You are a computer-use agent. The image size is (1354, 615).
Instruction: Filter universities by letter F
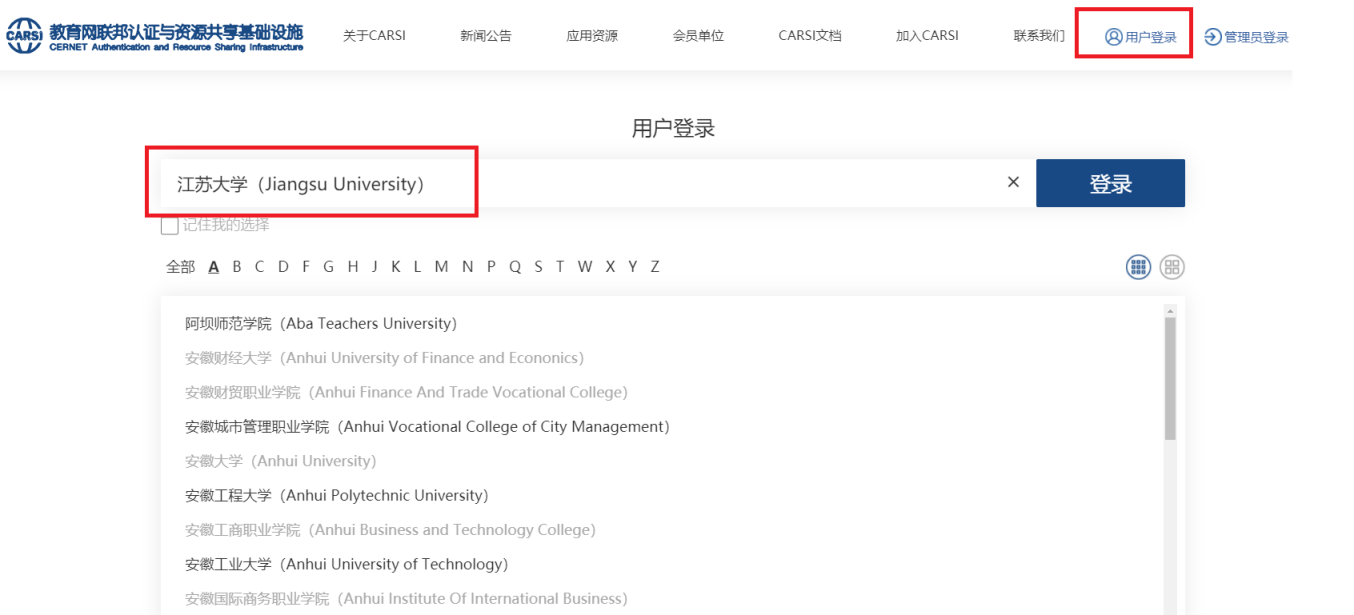(x=305, y=267)
